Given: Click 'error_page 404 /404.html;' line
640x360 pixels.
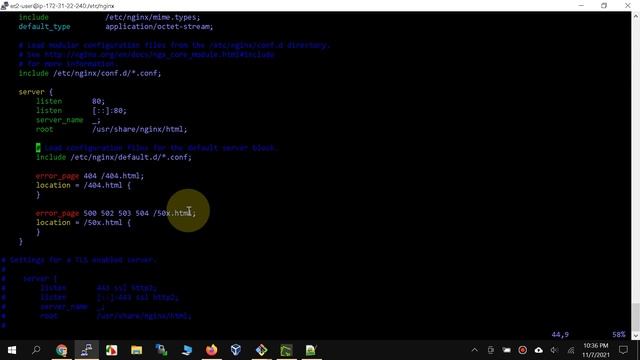Looking at the screenshot, I should [x=90, y=176].
